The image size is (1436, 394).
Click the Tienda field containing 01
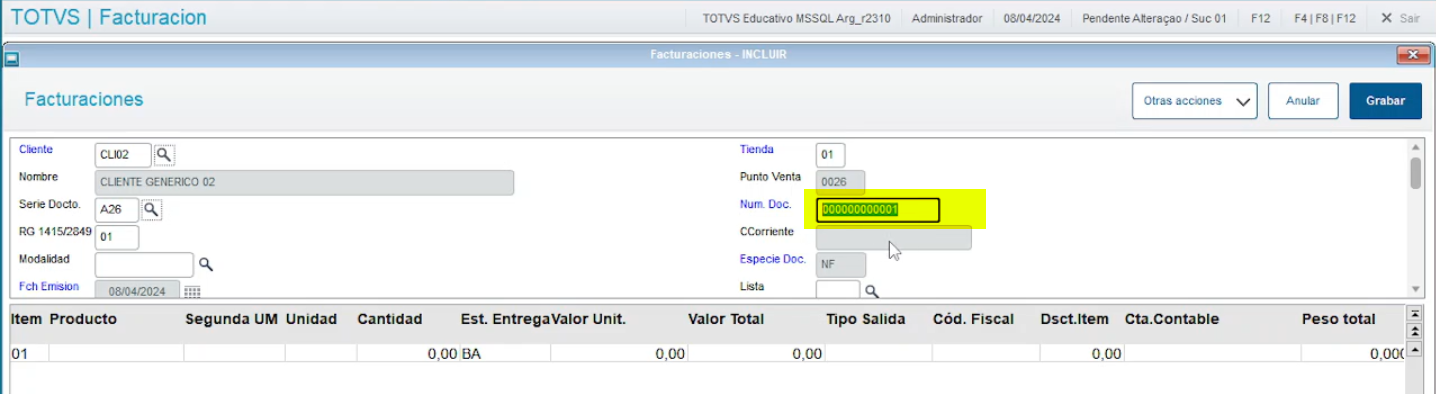pyautogui.click(x=830, y=155)
